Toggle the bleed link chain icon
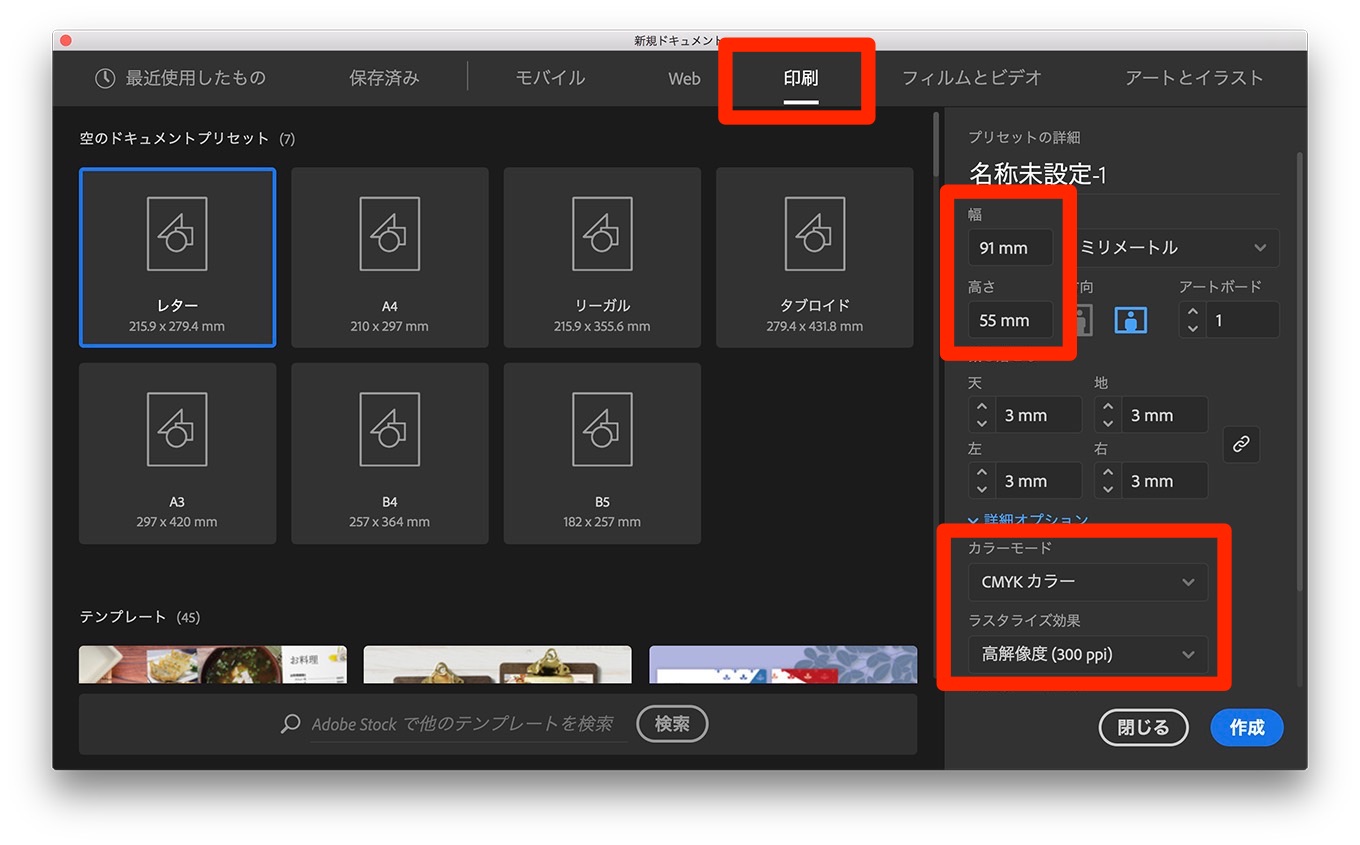The image size is (1360, 845). 1241,445
